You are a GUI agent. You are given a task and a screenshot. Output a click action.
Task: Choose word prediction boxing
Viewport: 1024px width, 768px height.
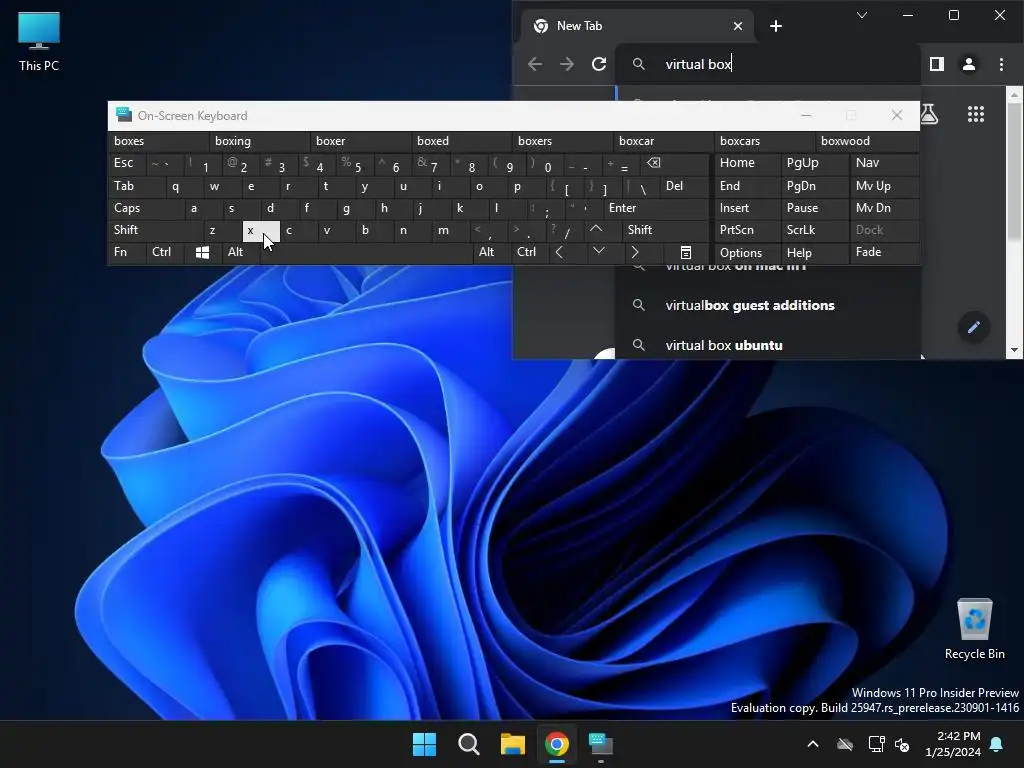pos(260,141)
